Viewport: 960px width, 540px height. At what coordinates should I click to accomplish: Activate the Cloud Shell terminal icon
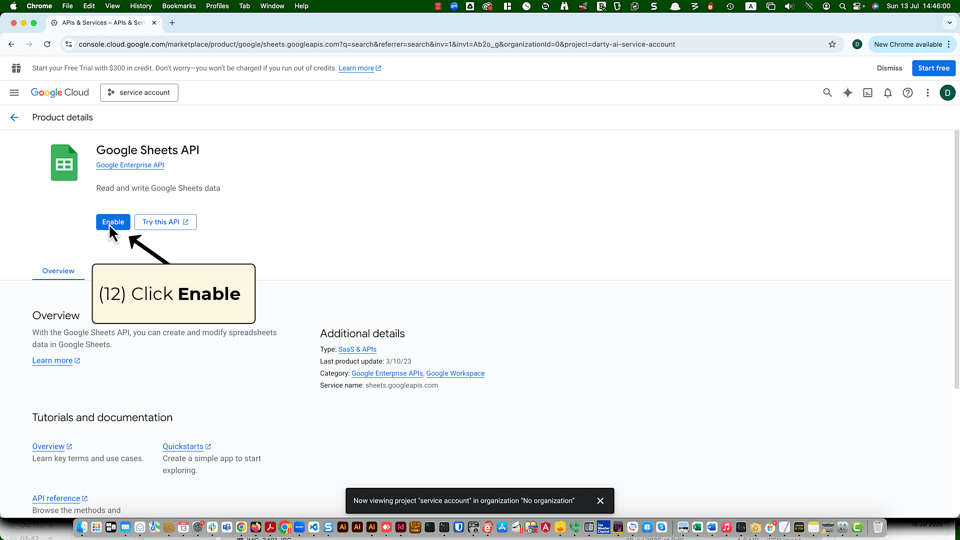pos(868,92)
